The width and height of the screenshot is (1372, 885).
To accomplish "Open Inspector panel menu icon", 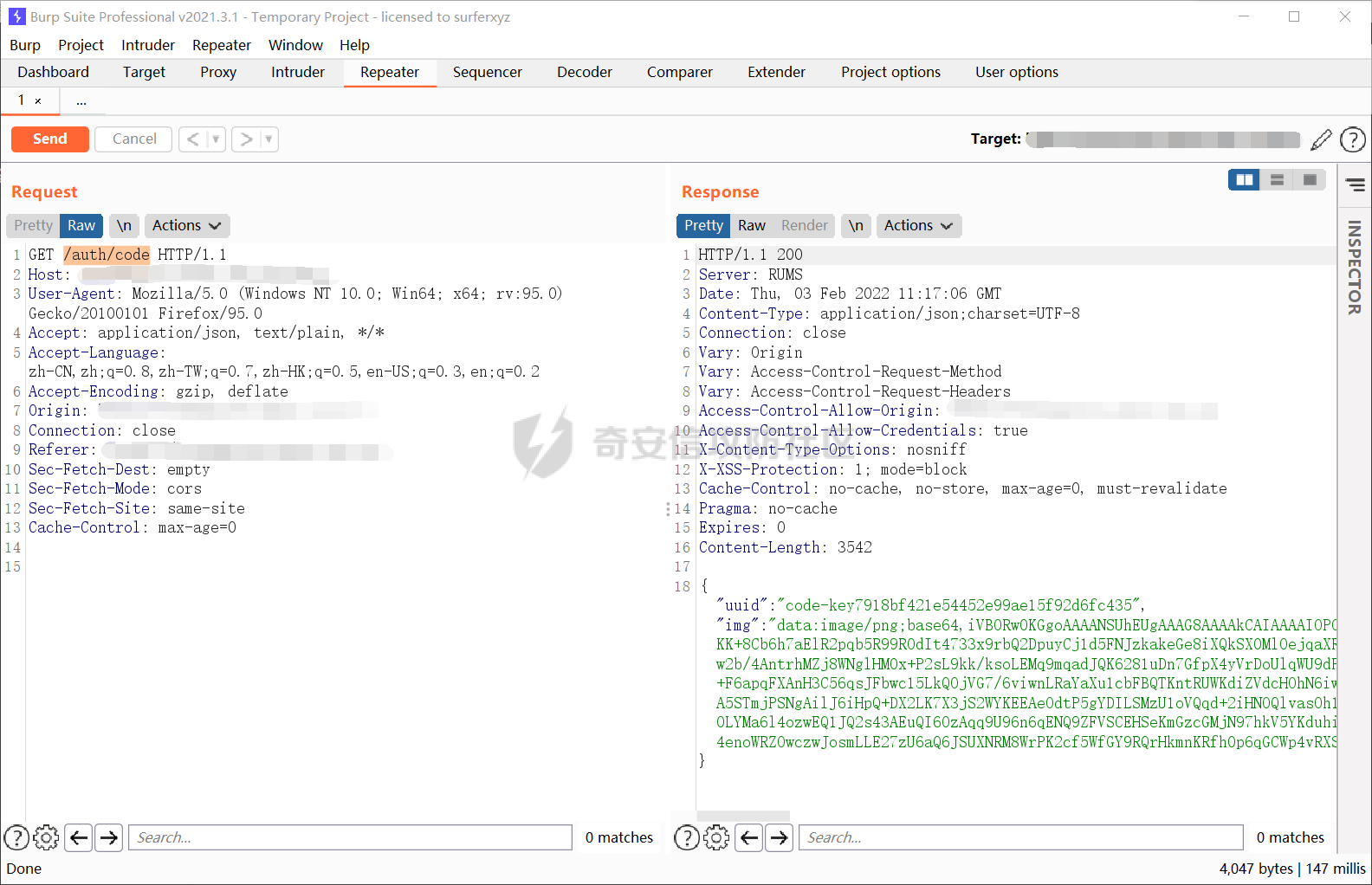I will click(x=1355, y=184).
